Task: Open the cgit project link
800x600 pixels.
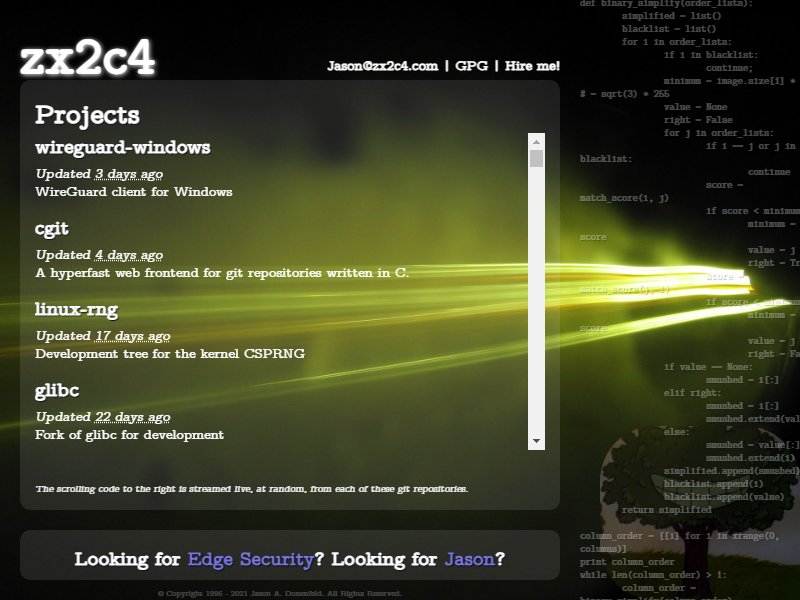Action: [x=52, y=229]
